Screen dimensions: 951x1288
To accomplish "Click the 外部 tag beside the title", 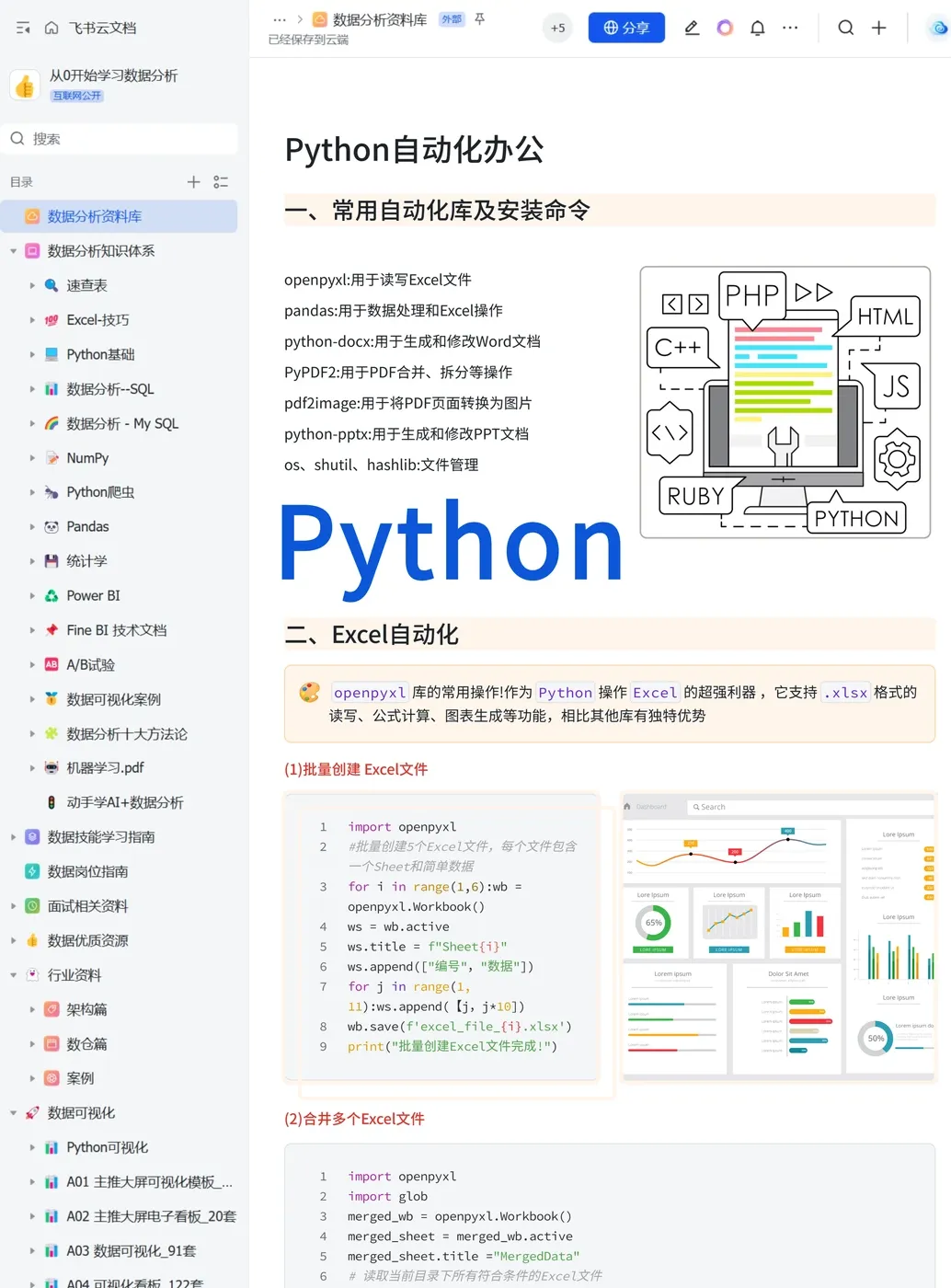I will 452,19.
